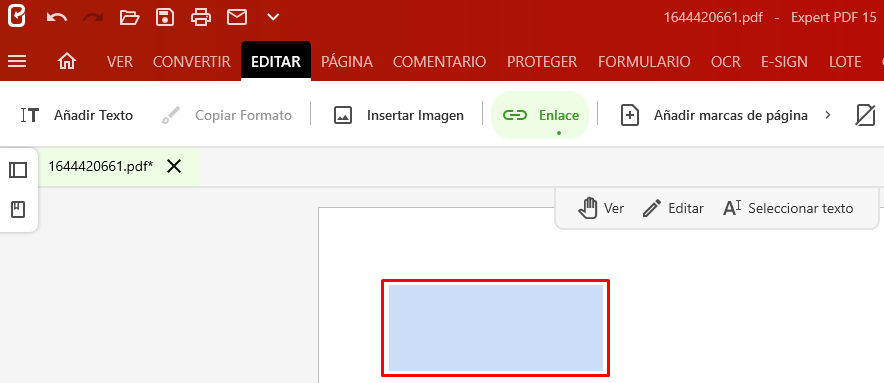Select the blue link rectangle on page
This screenshot has width=884, height=383.
496,328
